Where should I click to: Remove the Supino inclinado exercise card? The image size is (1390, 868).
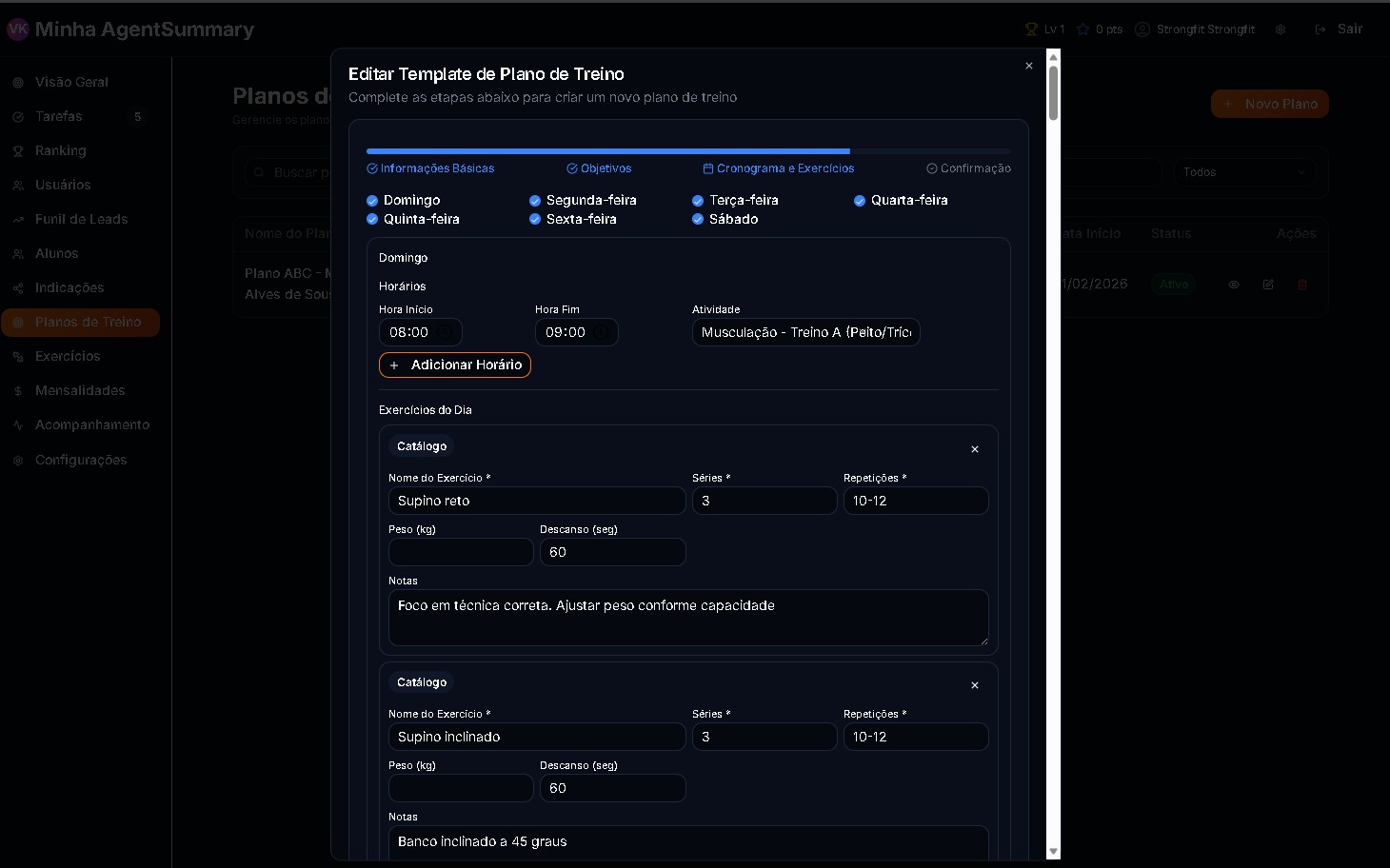pyautogui.click(x=974, y=685)
